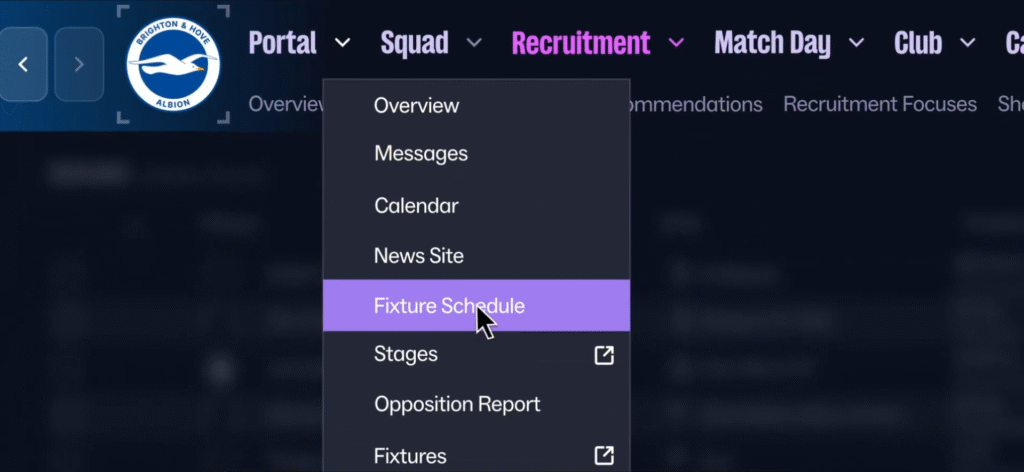Click the external link icon beside Fixtures
The height and width of the screenshot is (472, 1024).
[604, 455]
